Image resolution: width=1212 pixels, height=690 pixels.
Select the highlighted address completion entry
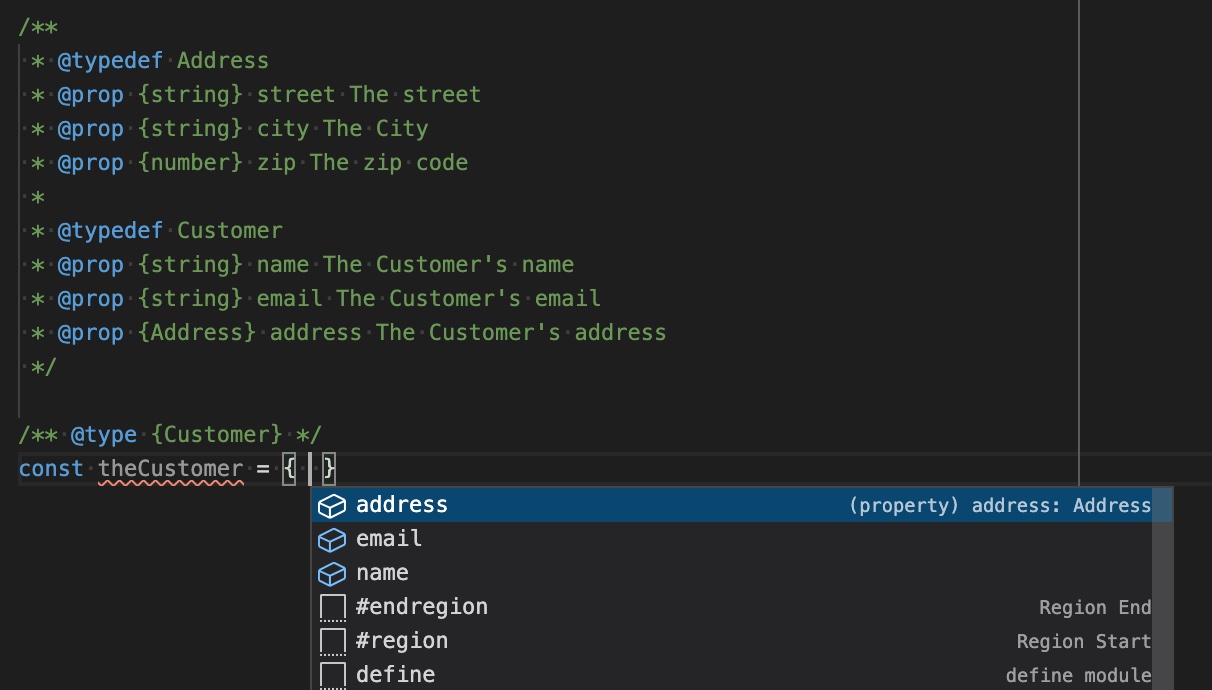pyautogui.click(x=402, y=505)
